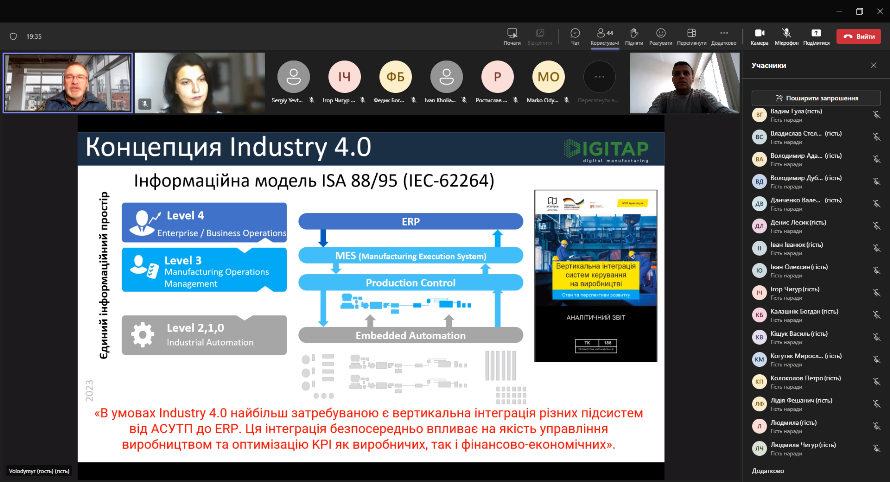Select Іван Іванюк in participants list

pos(790,246)
